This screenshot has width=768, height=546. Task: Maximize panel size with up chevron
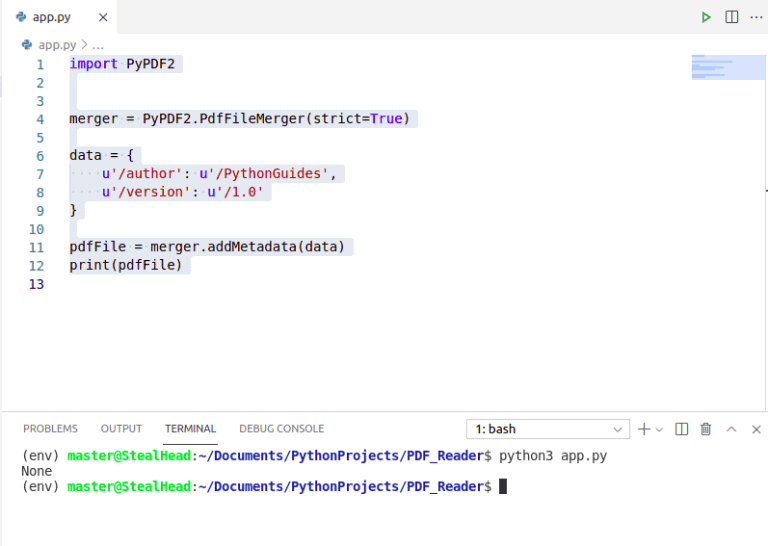pos(731,429)
